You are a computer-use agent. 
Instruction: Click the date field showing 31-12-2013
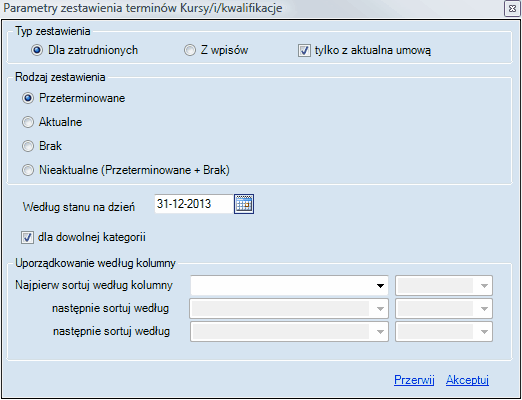(x=194, y=204)
